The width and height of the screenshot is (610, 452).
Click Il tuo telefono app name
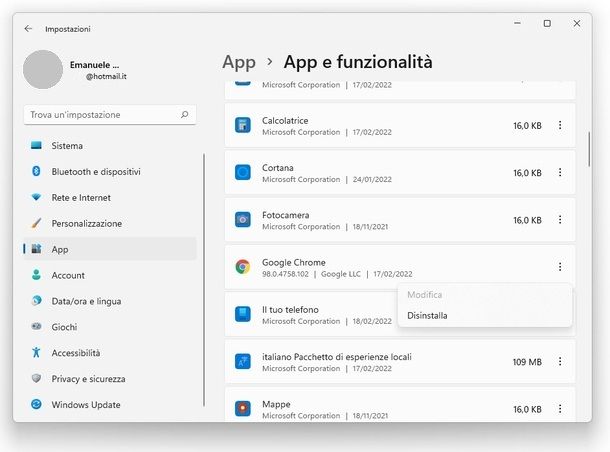(290, 310)
